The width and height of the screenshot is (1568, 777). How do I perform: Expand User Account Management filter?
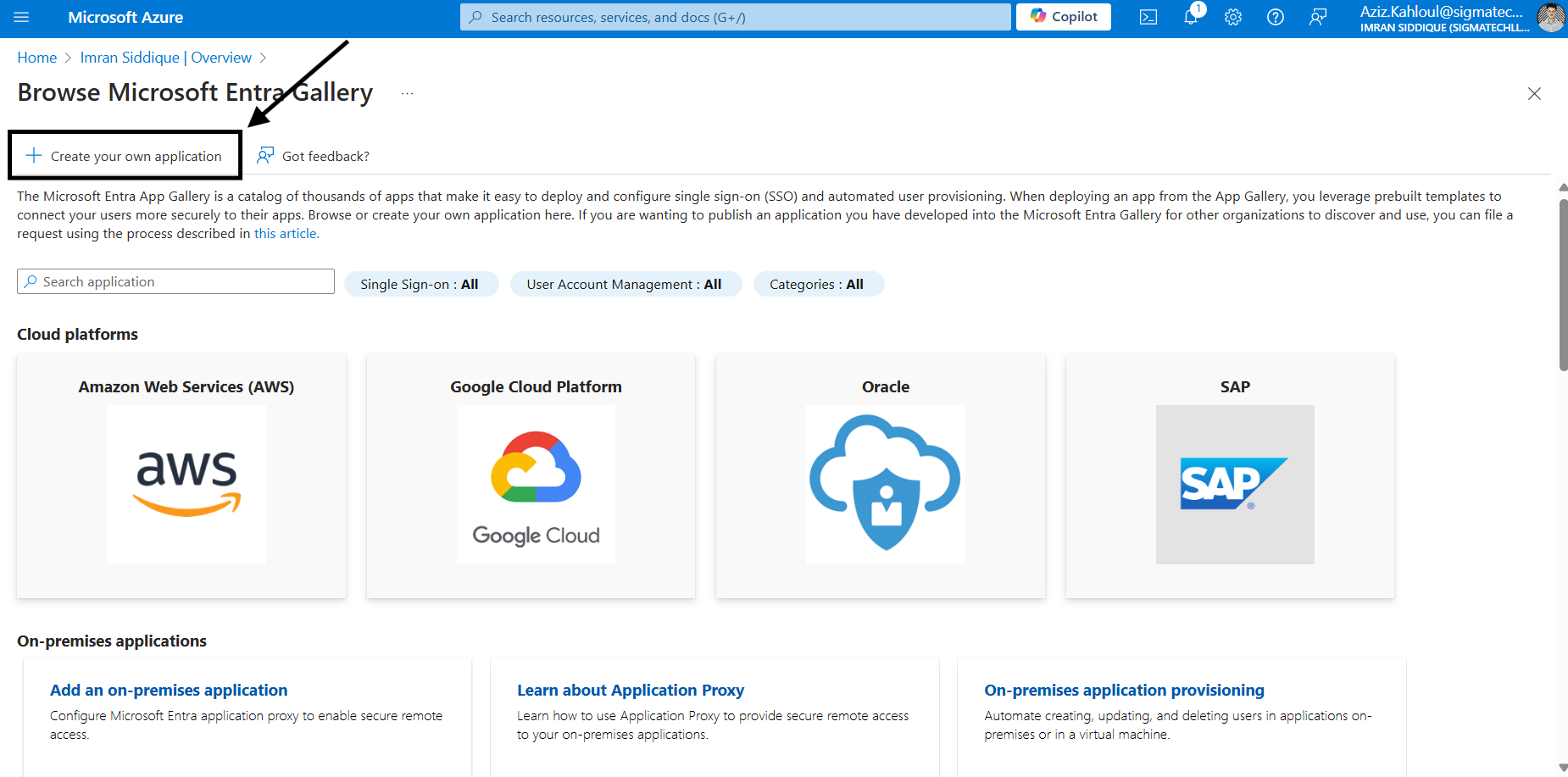[625, 284]
